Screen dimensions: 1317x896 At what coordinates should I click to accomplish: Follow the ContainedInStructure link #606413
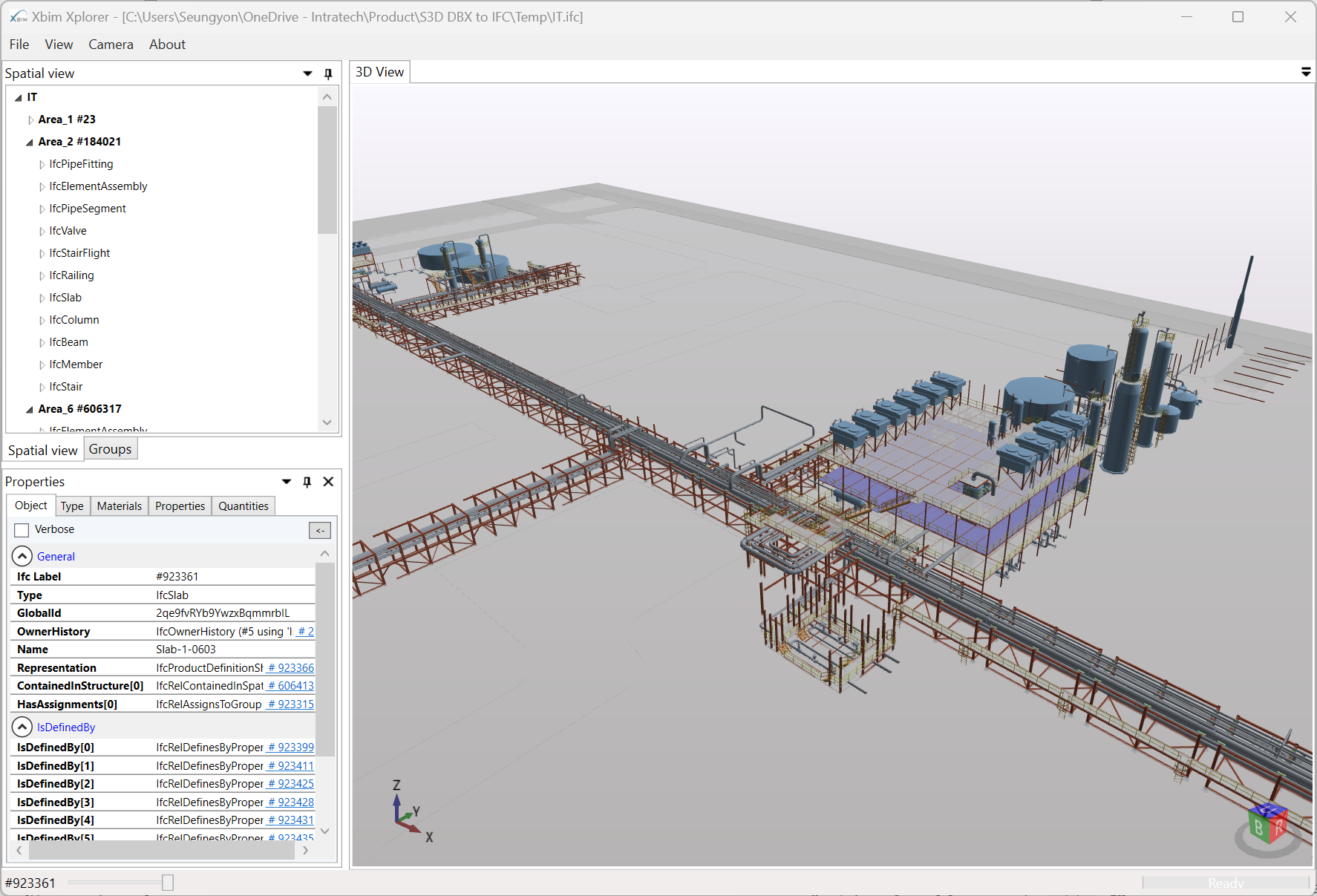pyautogui.click(x=291, y=686)
